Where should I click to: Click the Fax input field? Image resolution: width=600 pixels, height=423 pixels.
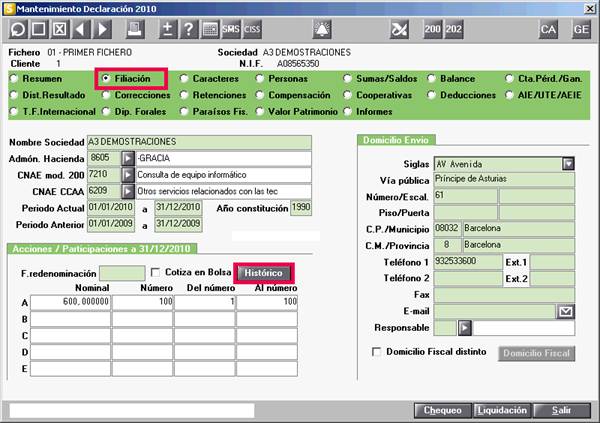[x=504, y=295]
